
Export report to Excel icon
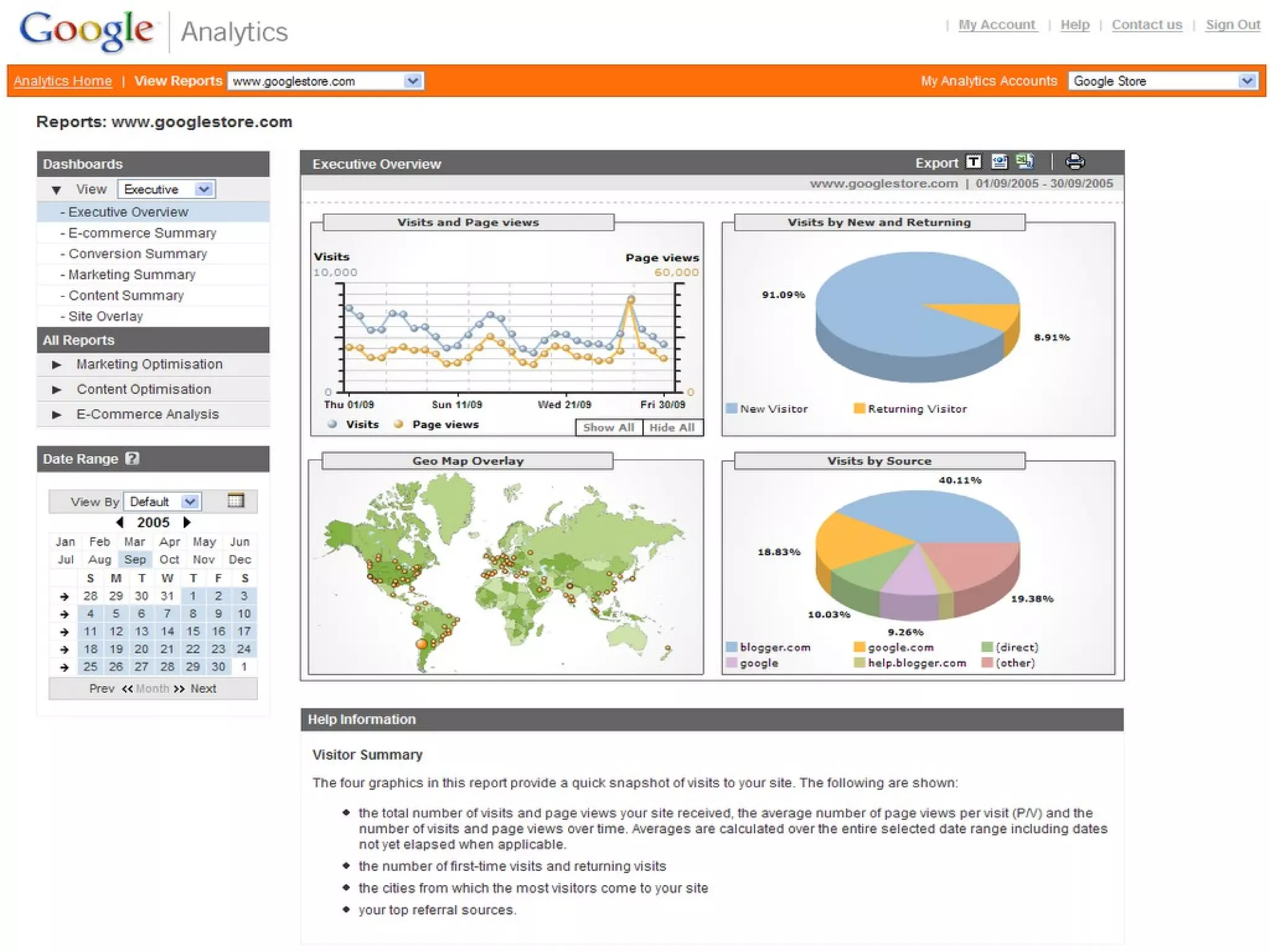[1025, 162]
